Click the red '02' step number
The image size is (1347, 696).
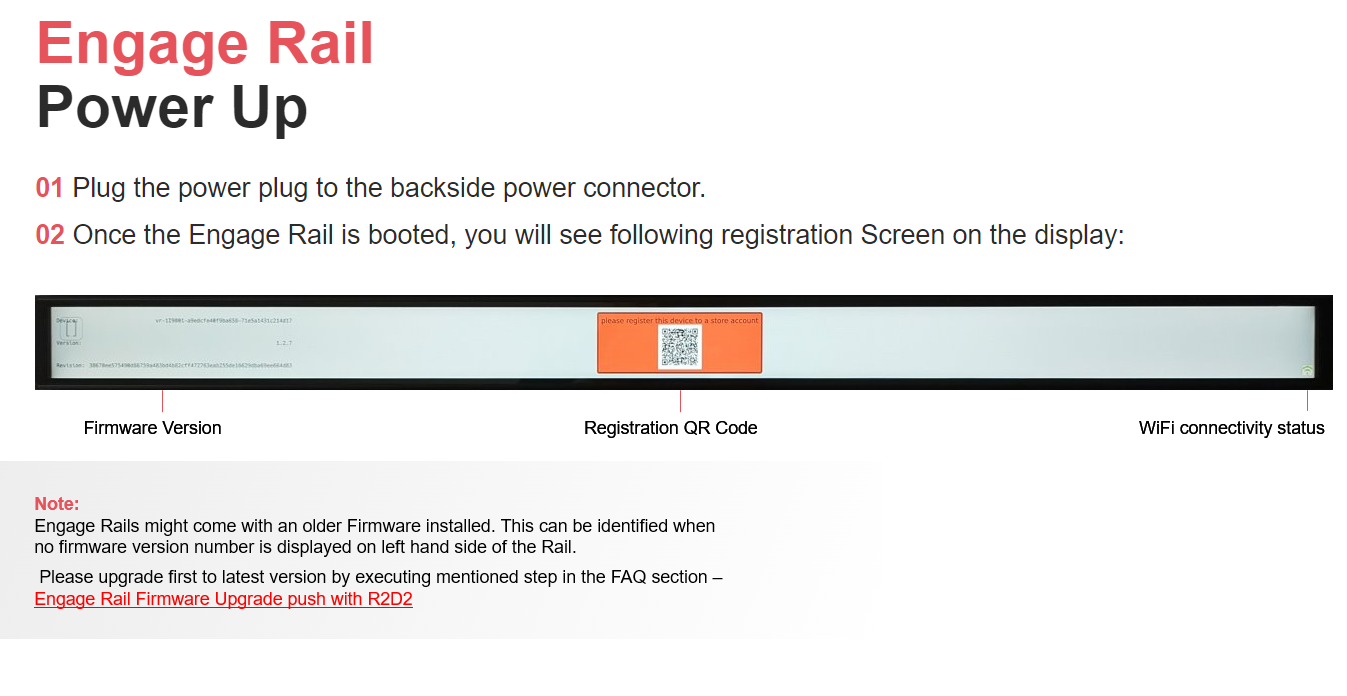pos(50,235)
